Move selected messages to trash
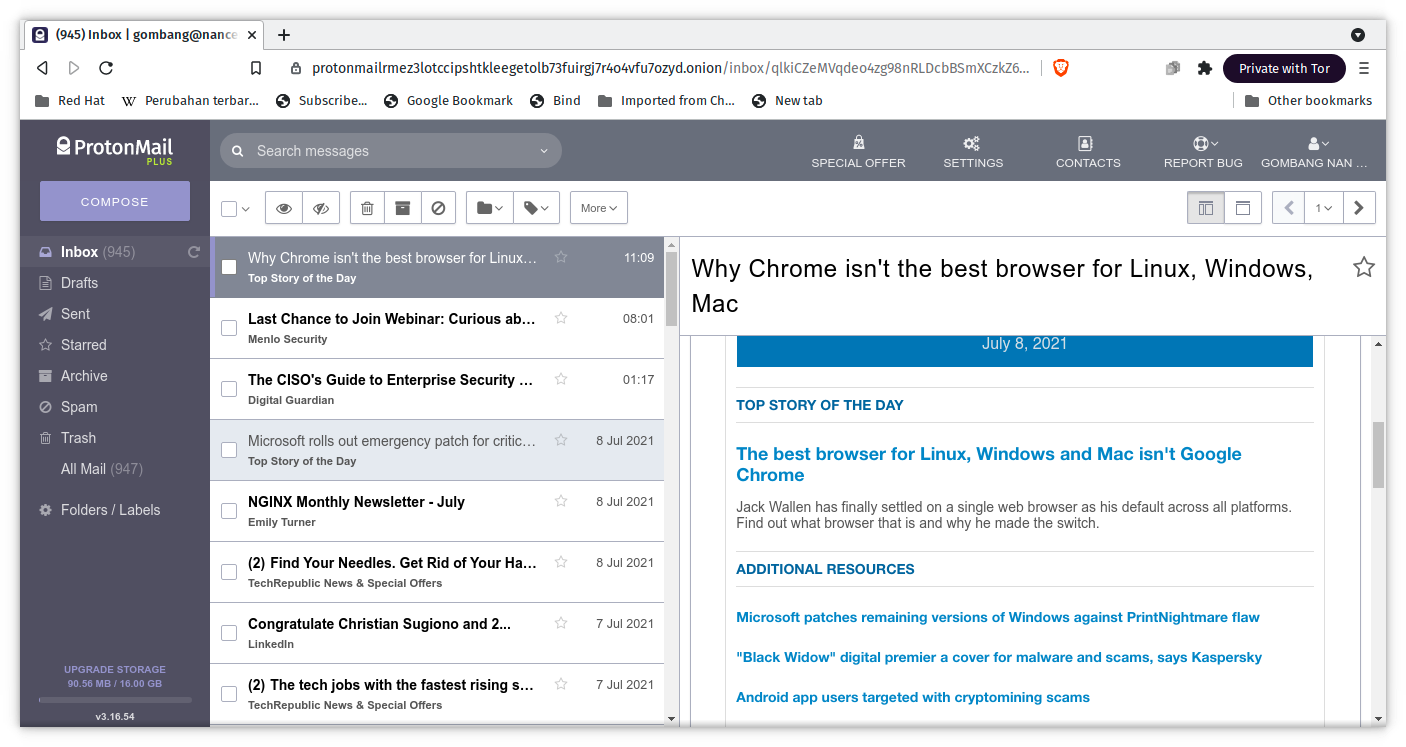This screenshot has height=747, width=1406. (367, 208)
